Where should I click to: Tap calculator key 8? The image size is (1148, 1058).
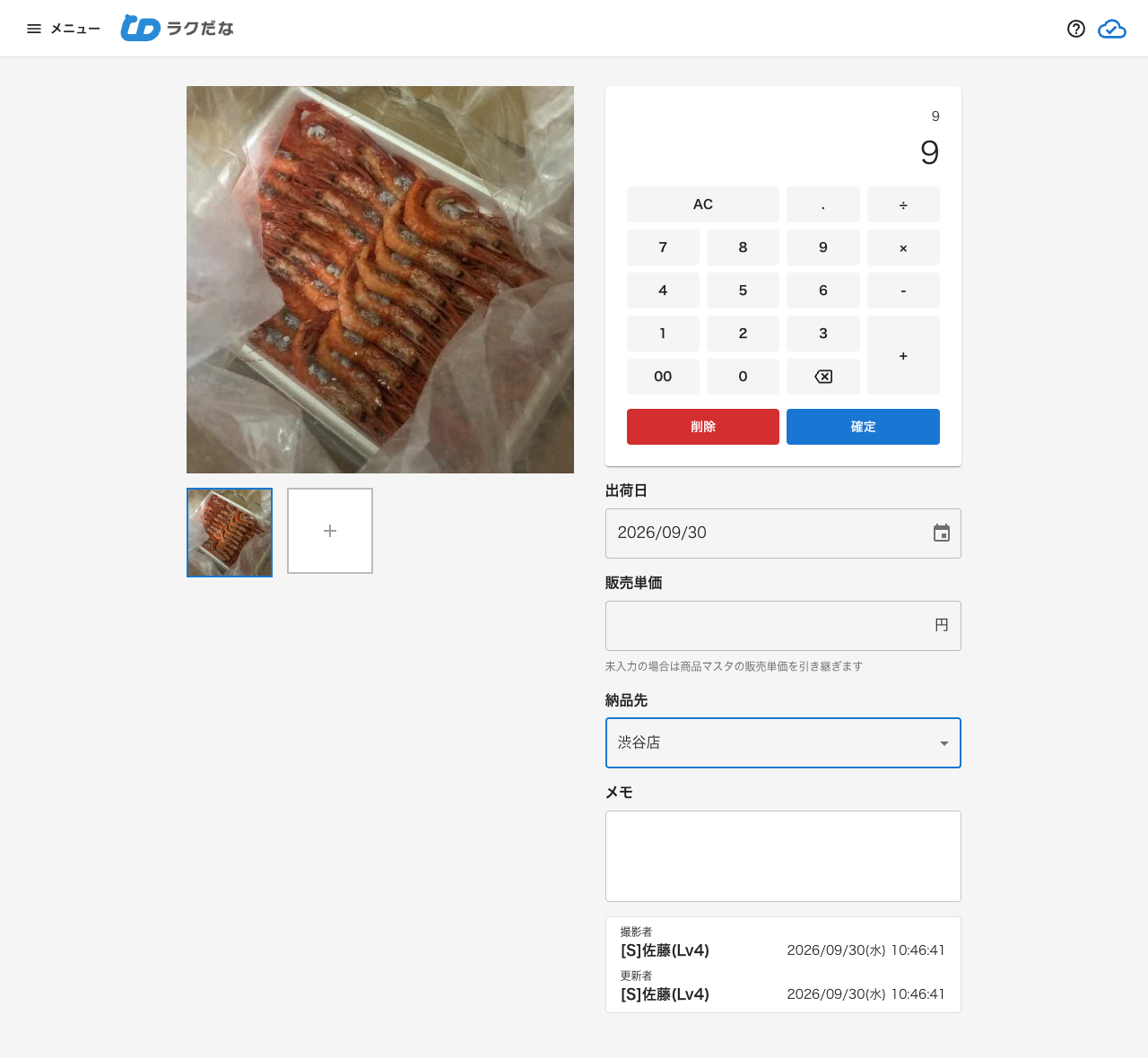743,247
